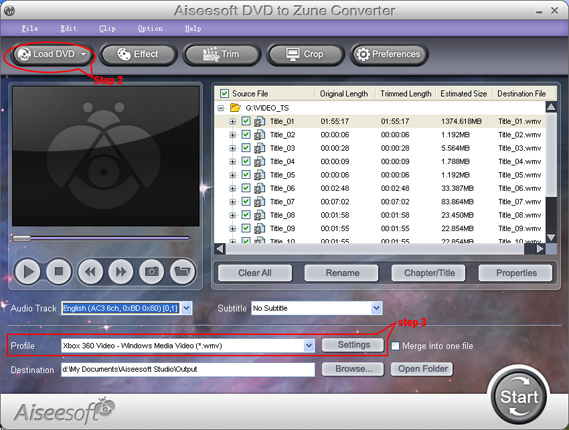Take a snapshot with the camera icon
This screenshot has height=430, width=569.
click(x=152, y=271)
